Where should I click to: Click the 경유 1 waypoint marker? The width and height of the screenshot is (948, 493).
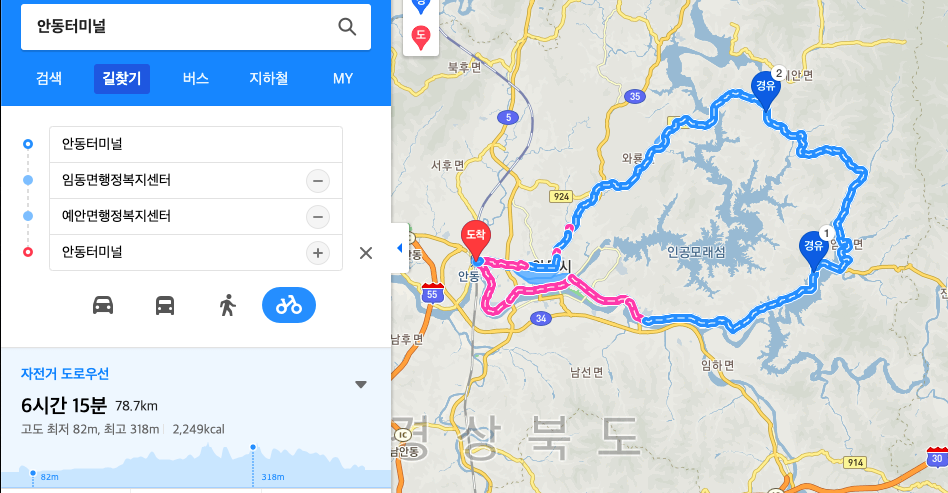[x=814, y=250]
